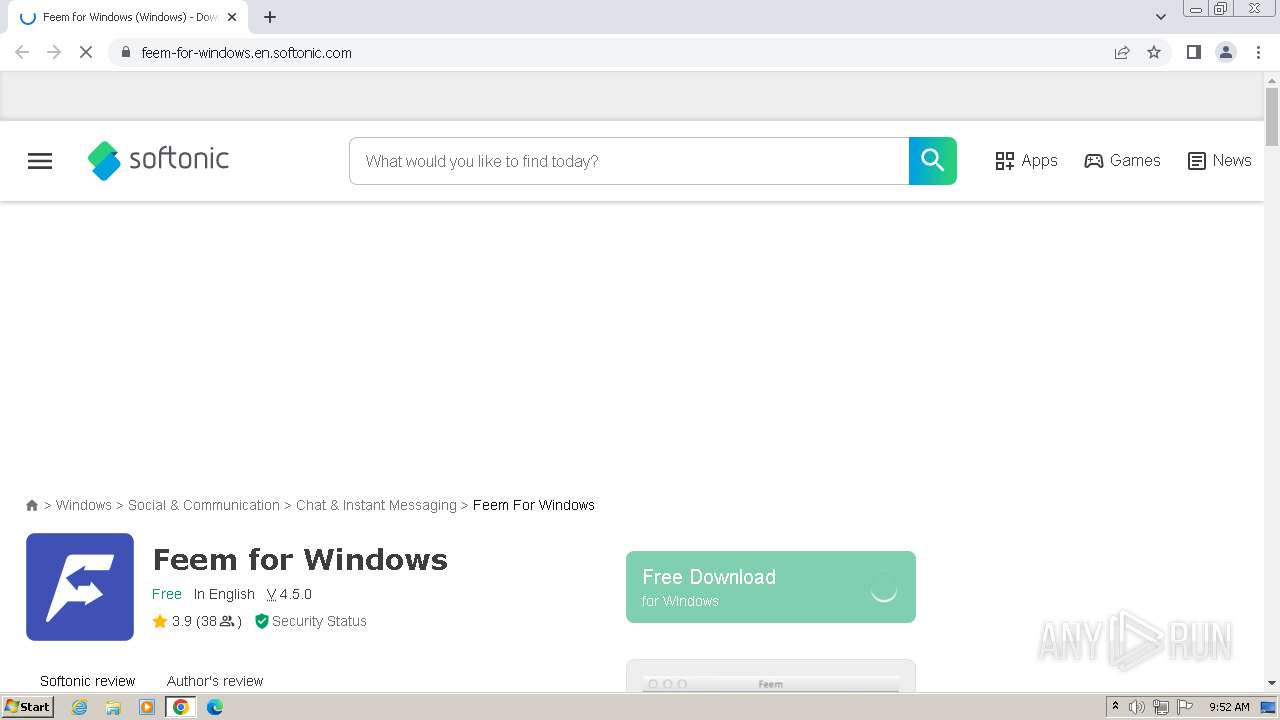Click the taskbar clock 9:52 AM

[x=1229, y=707]
